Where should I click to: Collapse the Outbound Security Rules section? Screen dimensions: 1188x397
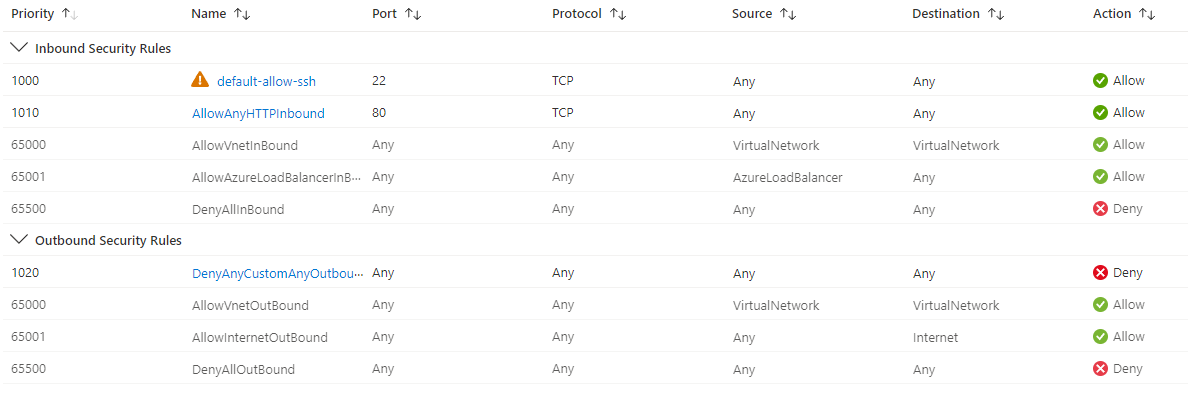[x=18, y=241]
